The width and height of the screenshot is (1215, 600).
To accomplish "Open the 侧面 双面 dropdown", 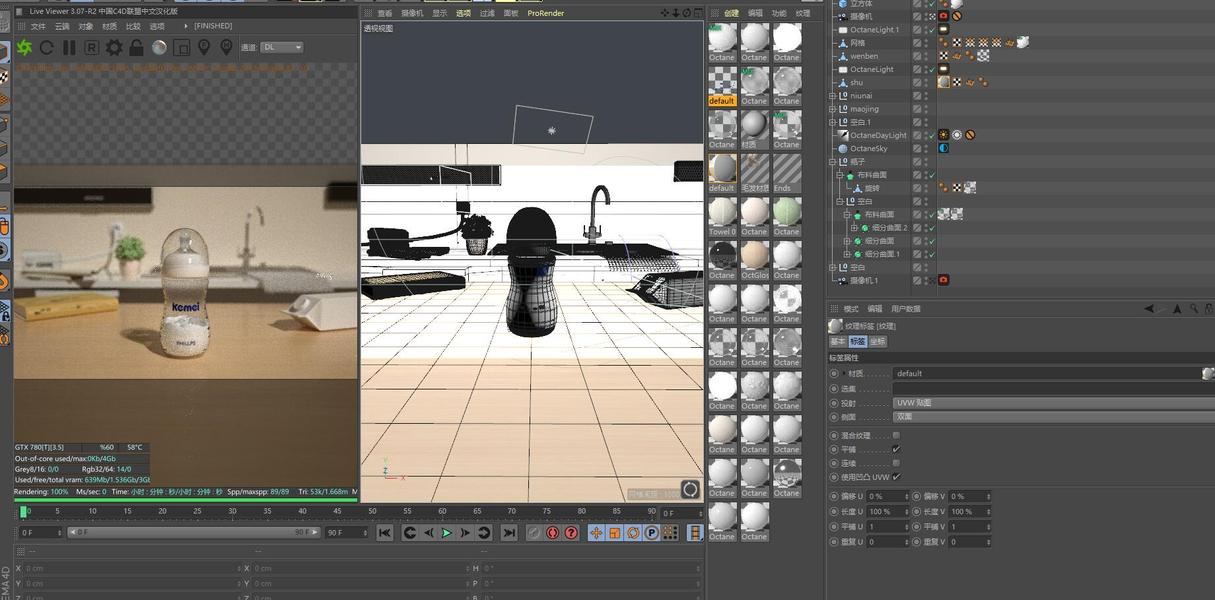I will (1050, 417).
